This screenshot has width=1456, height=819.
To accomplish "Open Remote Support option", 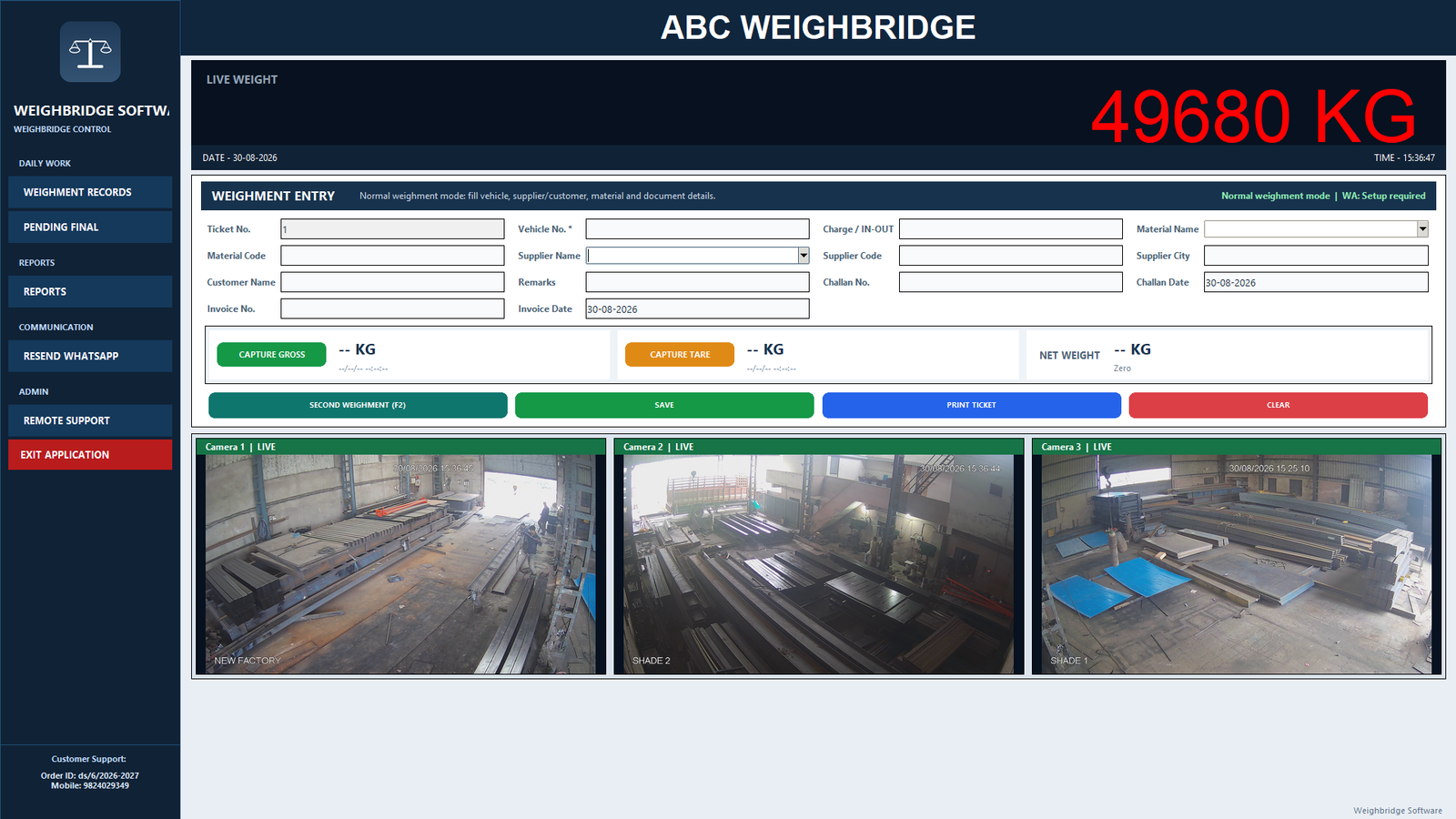I will [x=90, y=420].
